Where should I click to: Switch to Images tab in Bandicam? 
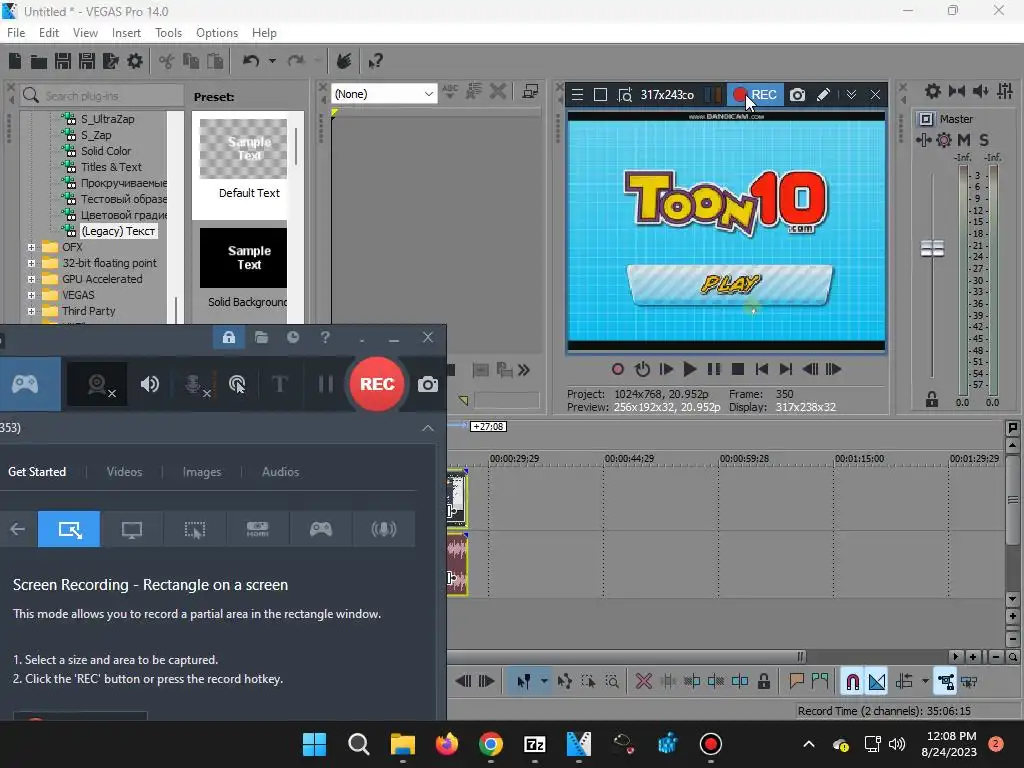pos(202,472)
